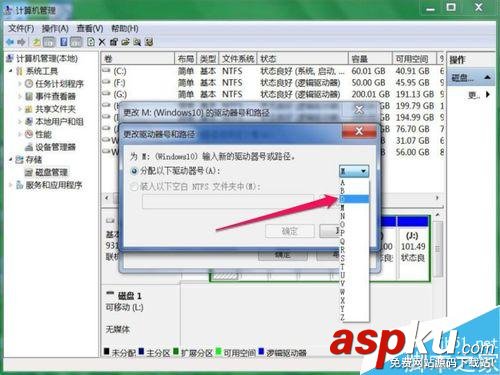This screenshot has width=500, height=375.
Task: Collapse the 磁盘... section in 操作 pane
Action: pyautogui.click(x=487, y=78)
